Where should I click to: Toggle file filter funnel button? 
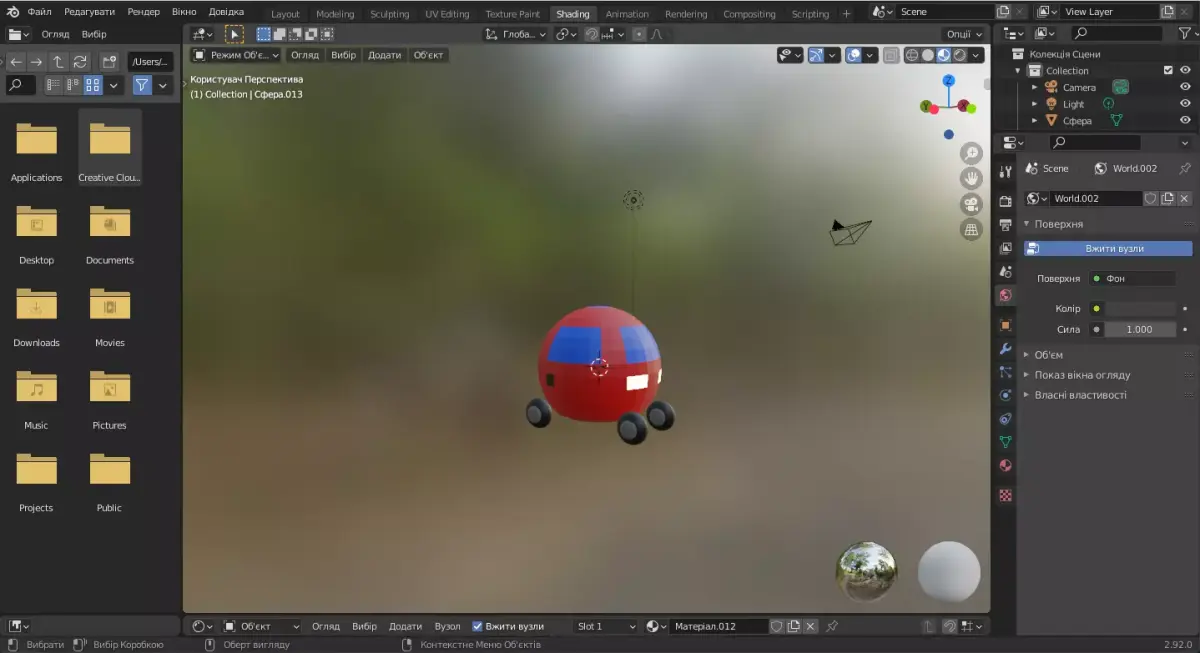pyautogui.click(x=142, y=86)
